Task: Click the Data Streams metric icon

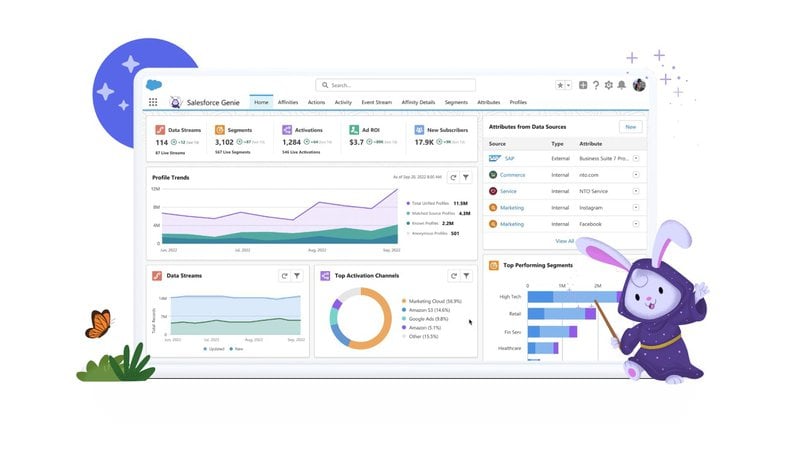Action: click(x=160, y=130)
